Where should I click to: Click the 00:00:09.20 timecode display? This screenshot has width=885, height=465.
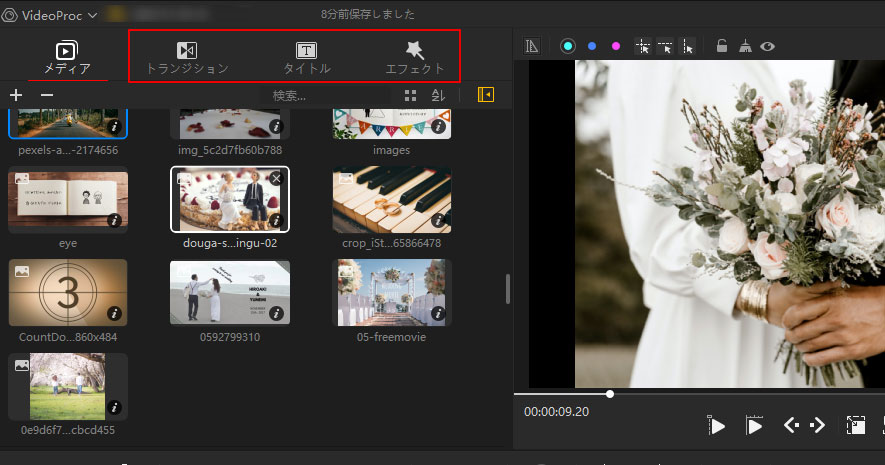click(556, 412)
